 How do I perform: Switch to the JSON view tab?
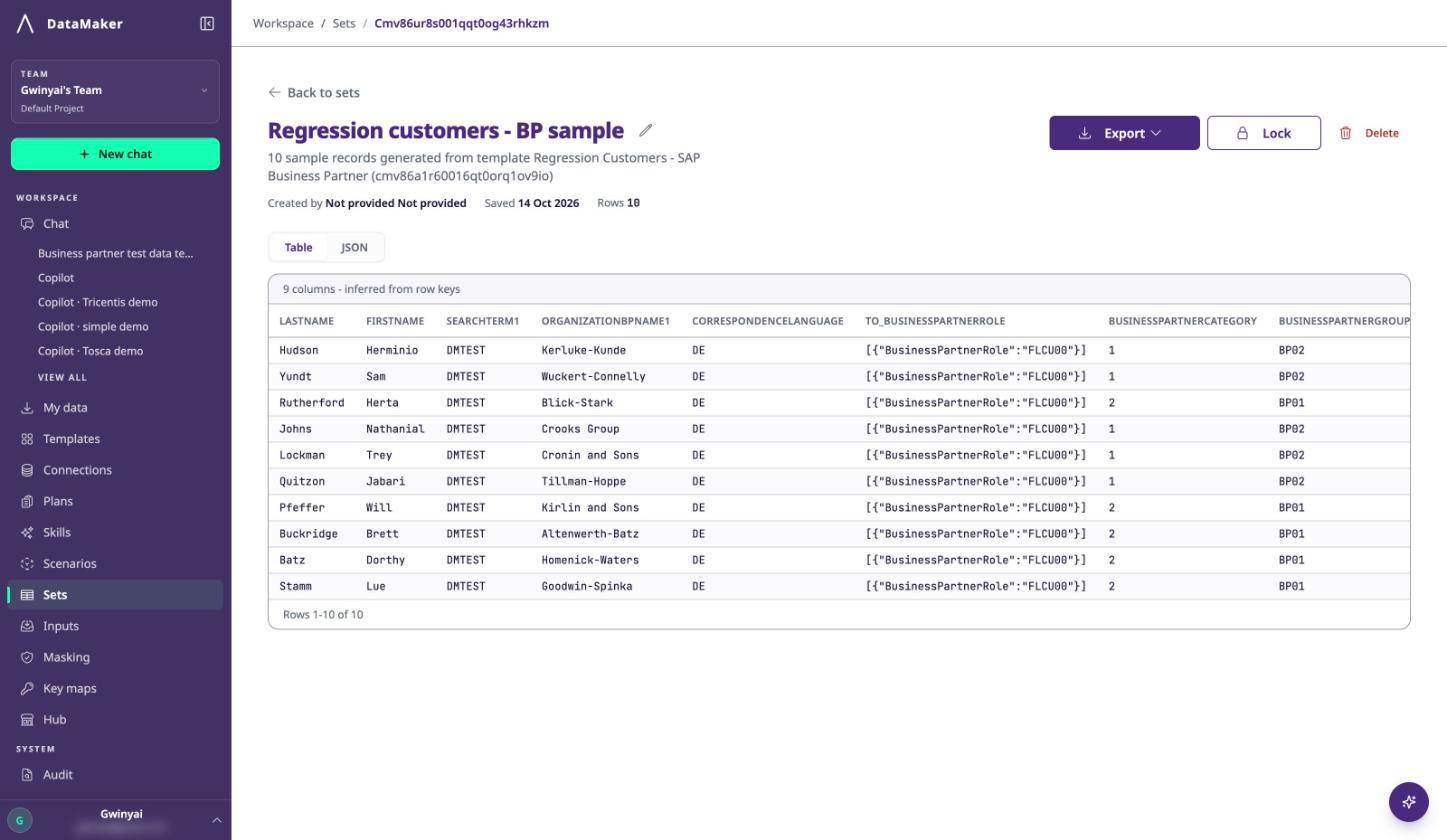(354, 247)
